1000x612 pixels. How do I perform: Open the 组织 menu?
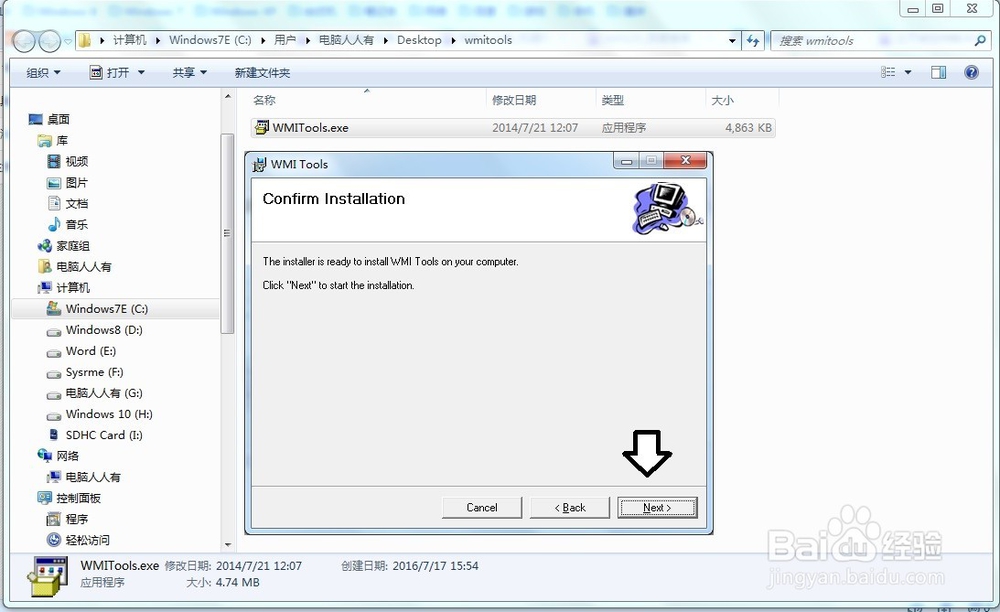point(43,73)
